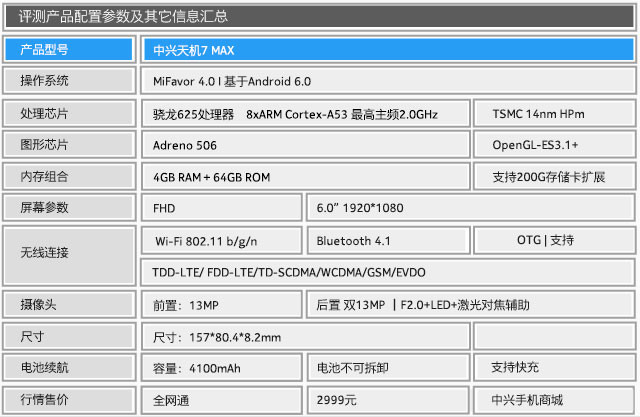Click the 后置 双13MP F2.0+LED cell
Screen dimensions: 640x417
[471, 304]
